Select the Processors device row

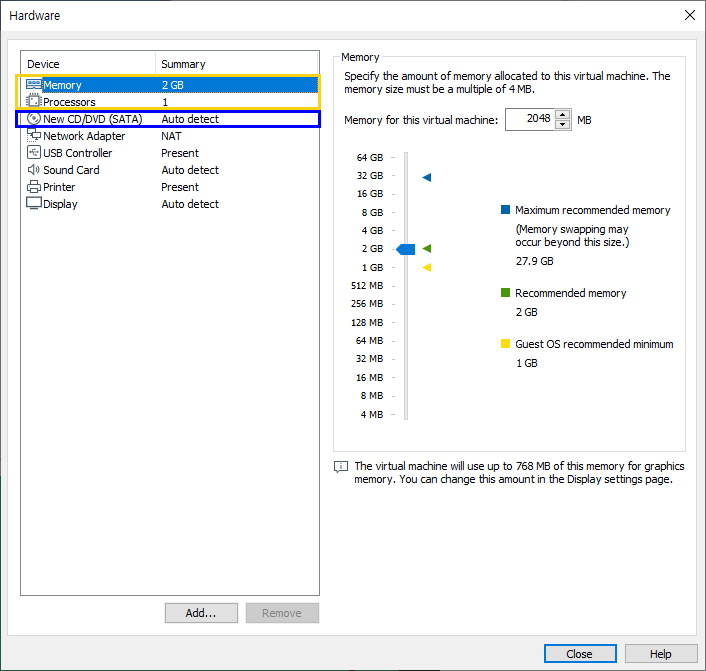pyautogui.click(x=170, y=102)
